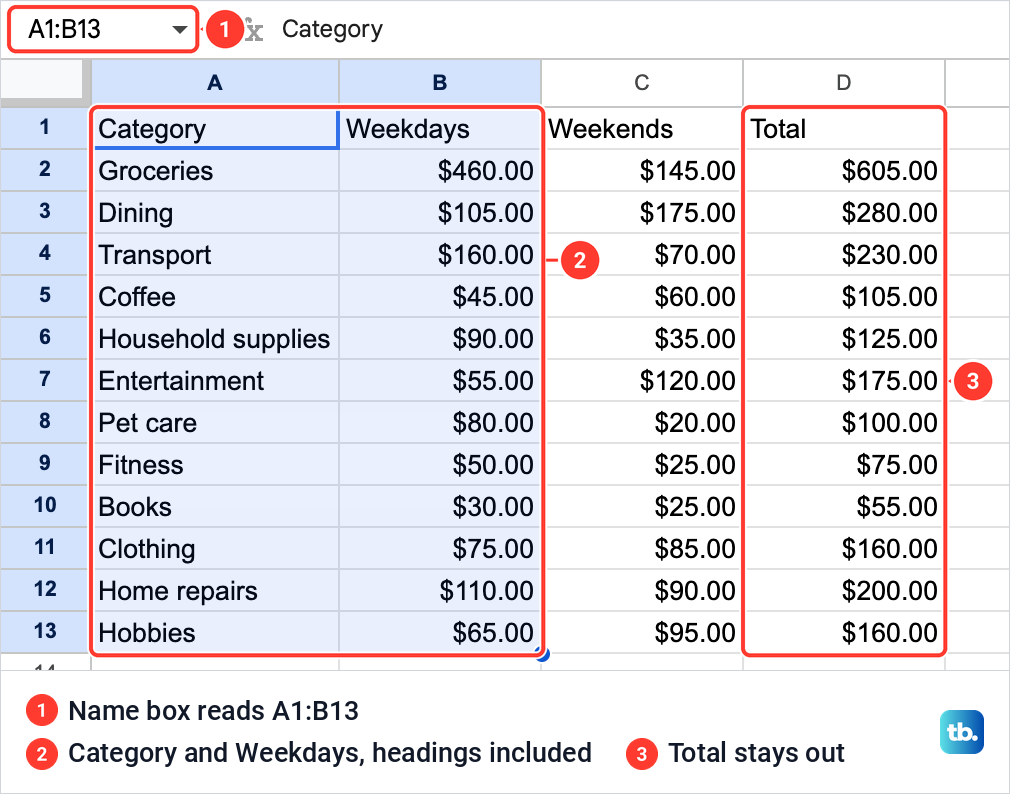The width and height of the screenshot is (1010, 794).
Task: Select the Transport cell
Action: pos(215,254)
